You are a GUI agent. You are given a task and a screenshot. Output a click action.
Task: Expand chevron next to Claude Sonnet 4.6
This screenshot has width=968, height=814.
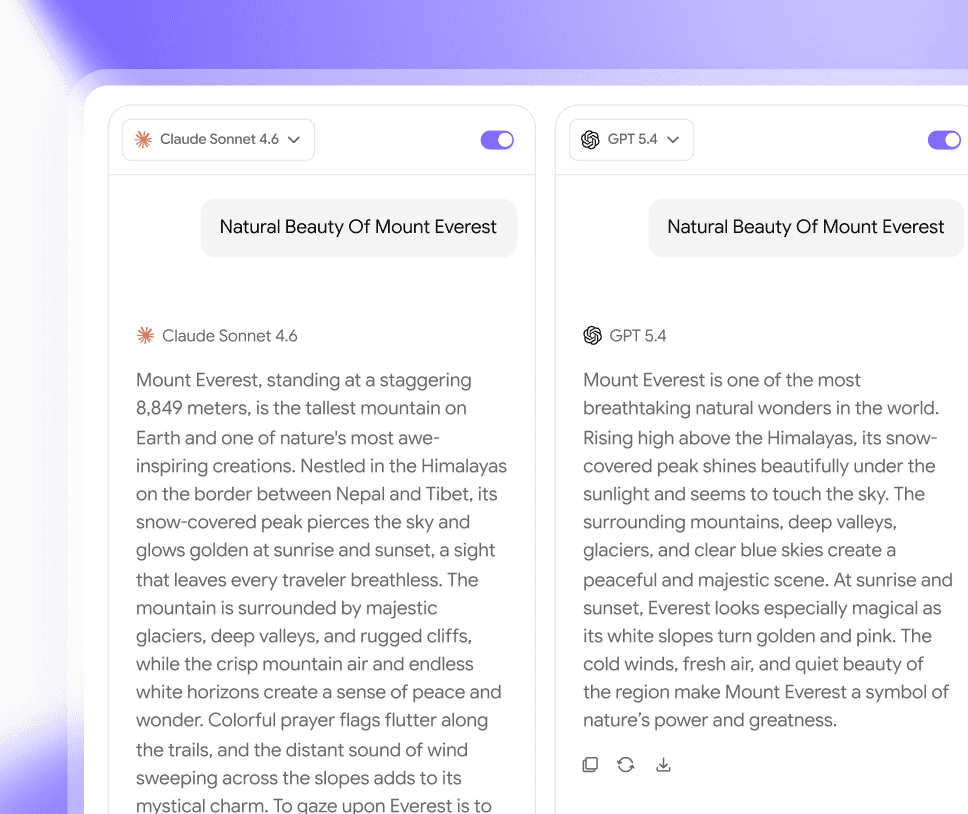click(294, 140)
